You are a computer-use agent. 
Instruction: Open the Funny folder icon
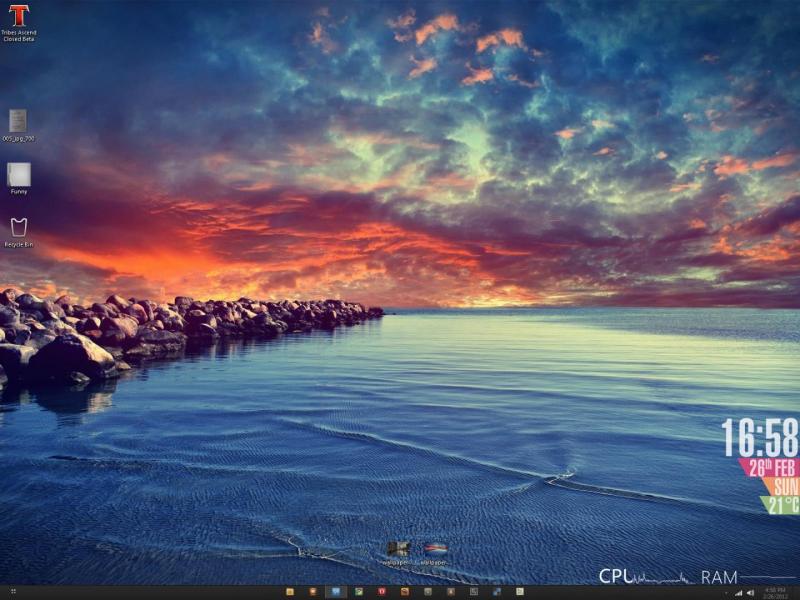click(19, 179)
